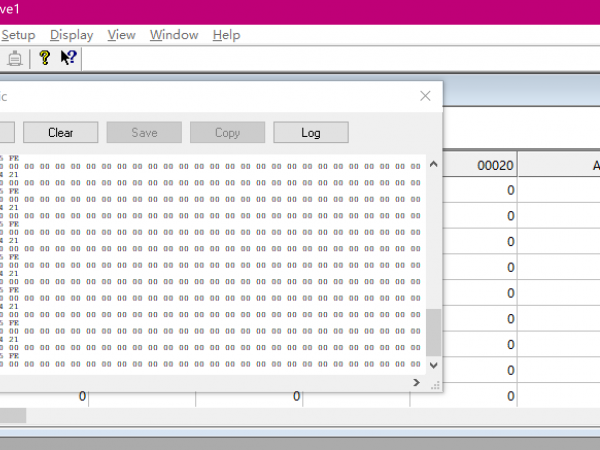Image resolution: width=600 pixels, height=450 pixels.
Task: Click the vertical scrollbar thumb in the traffic log
Action: click(x=433, y=332)
